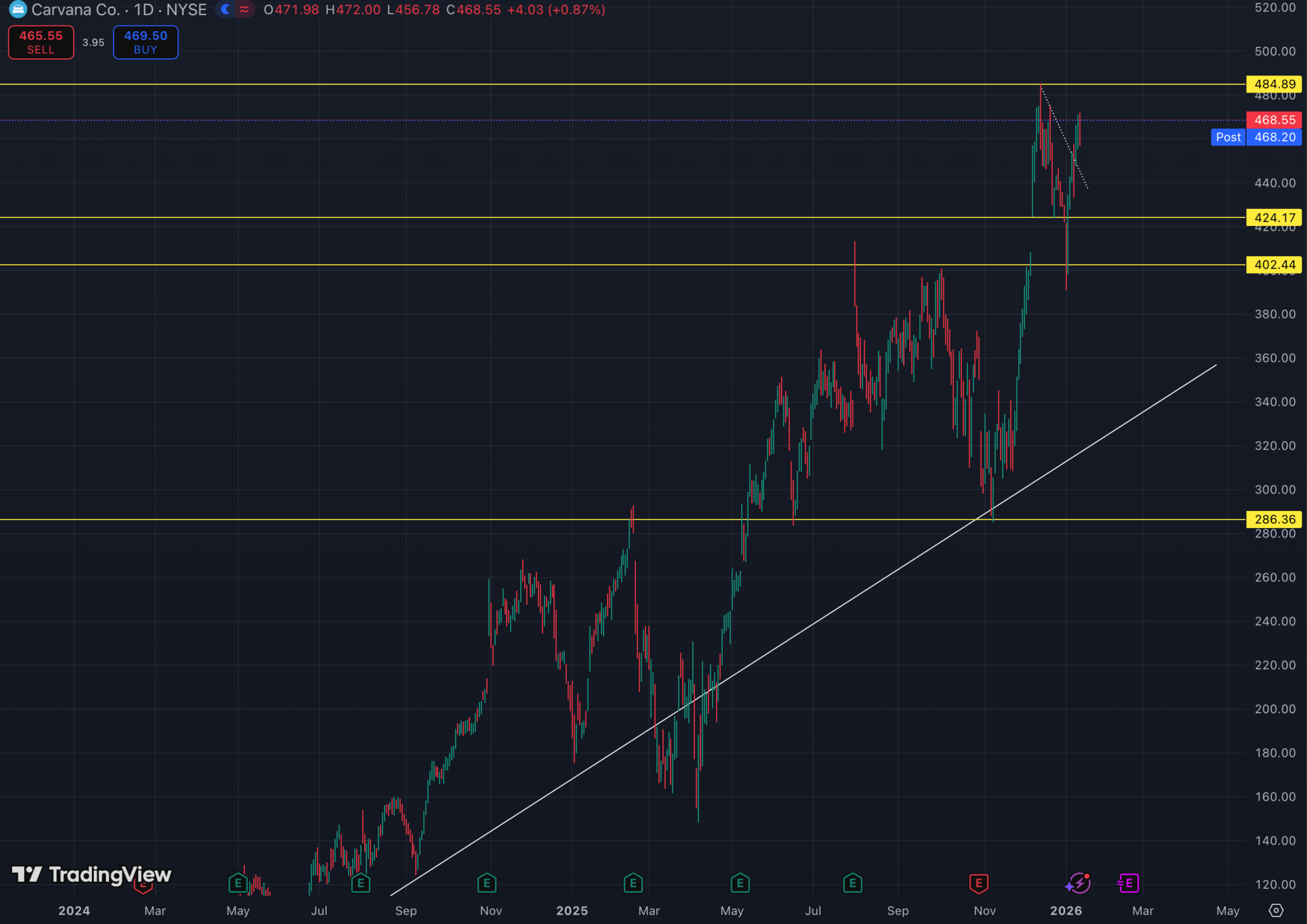Click green earnings marker near March 2025
The width and height of the screenshot is (1307, 924).
click(633, 883)
